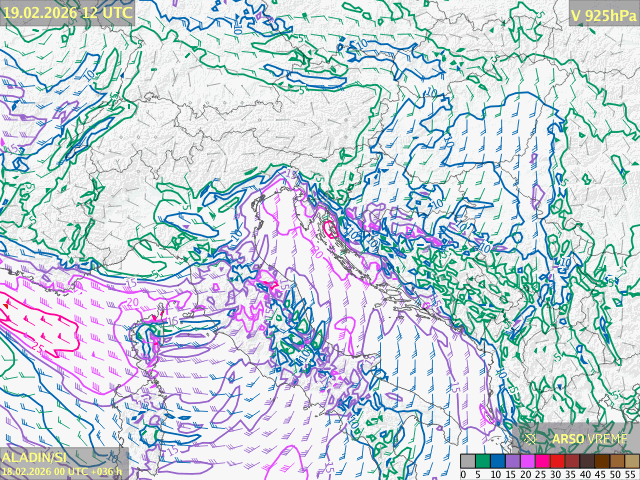640x480 pixels.
Task: Select the purple 15 legend swatch
Action: (513, 462)
